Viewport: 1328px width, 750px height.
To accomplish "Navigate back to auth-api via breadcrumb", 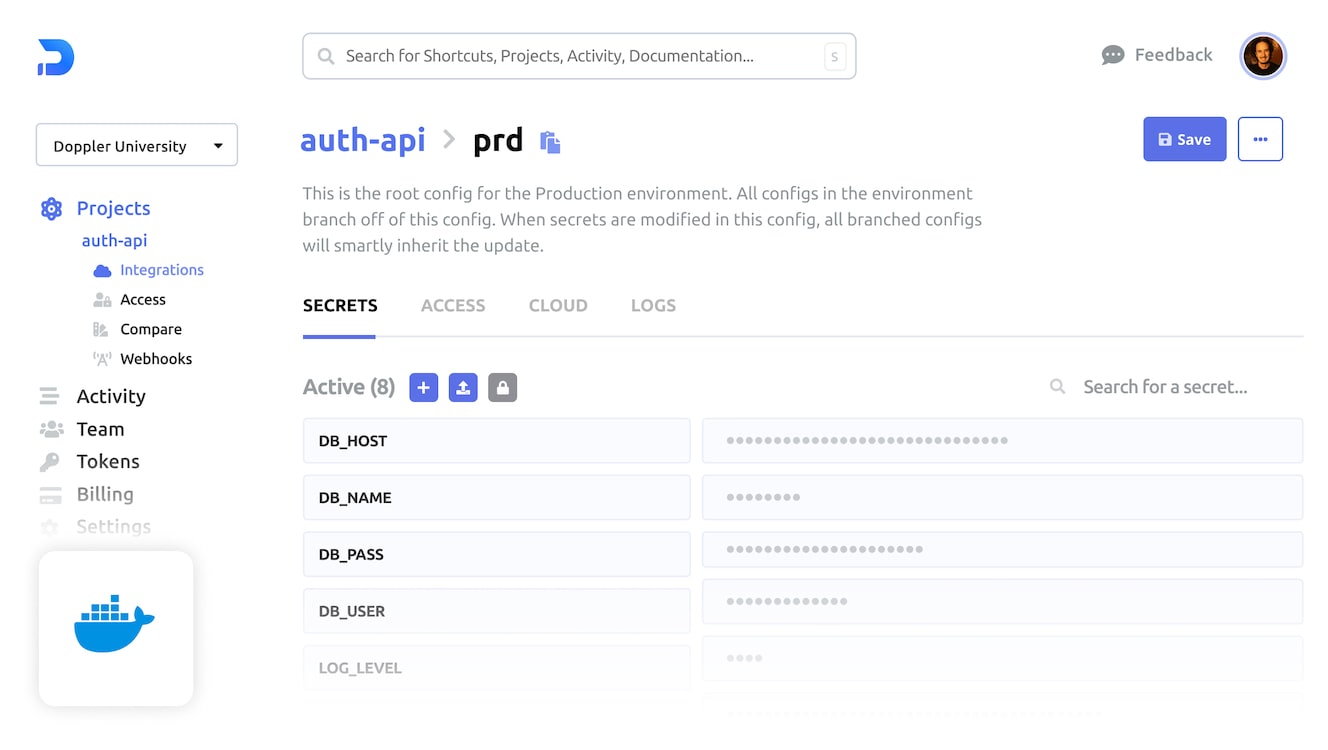I will click(362, 140).
